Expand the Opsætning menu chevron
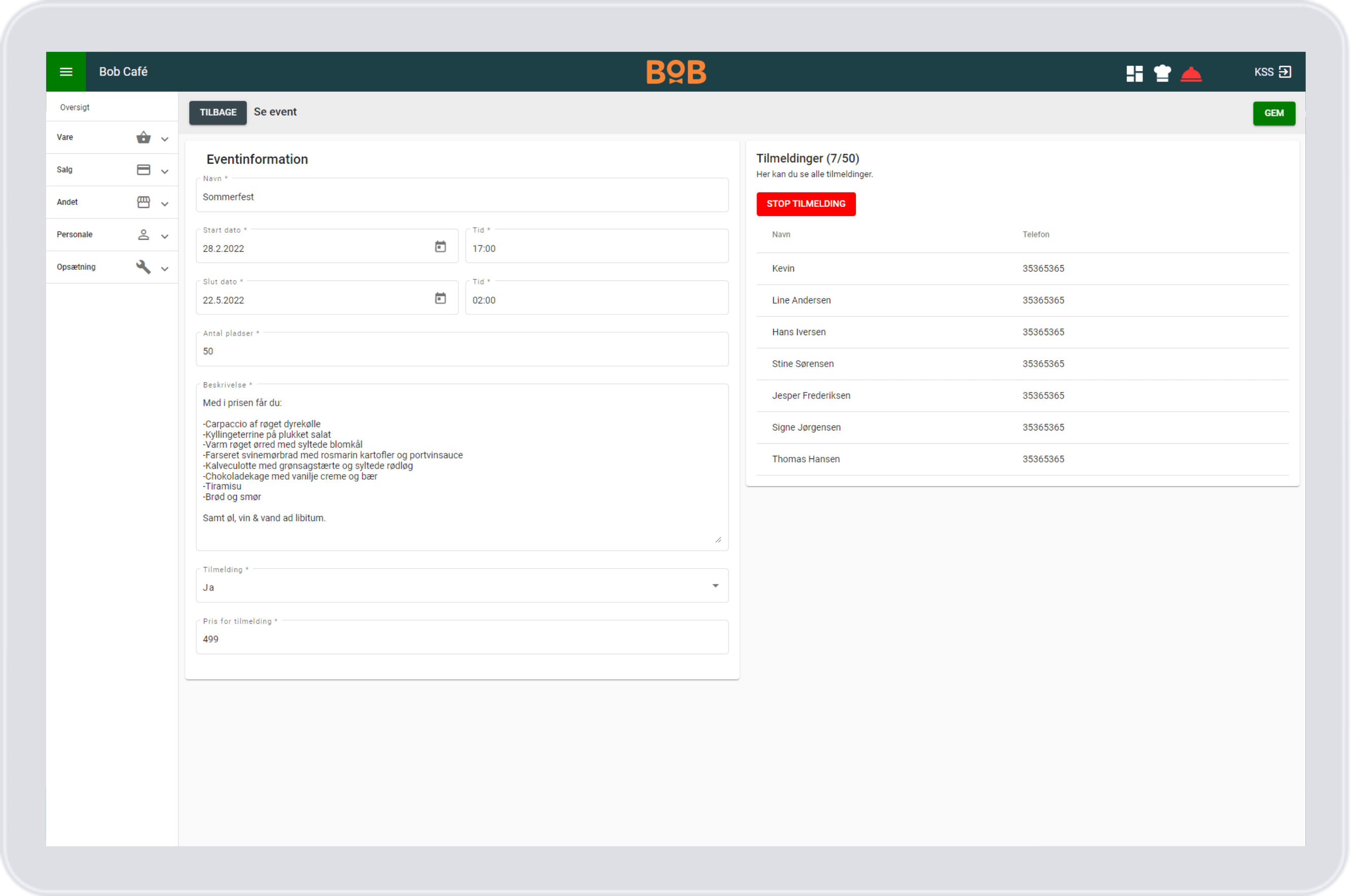 click(x=165, y=269)
